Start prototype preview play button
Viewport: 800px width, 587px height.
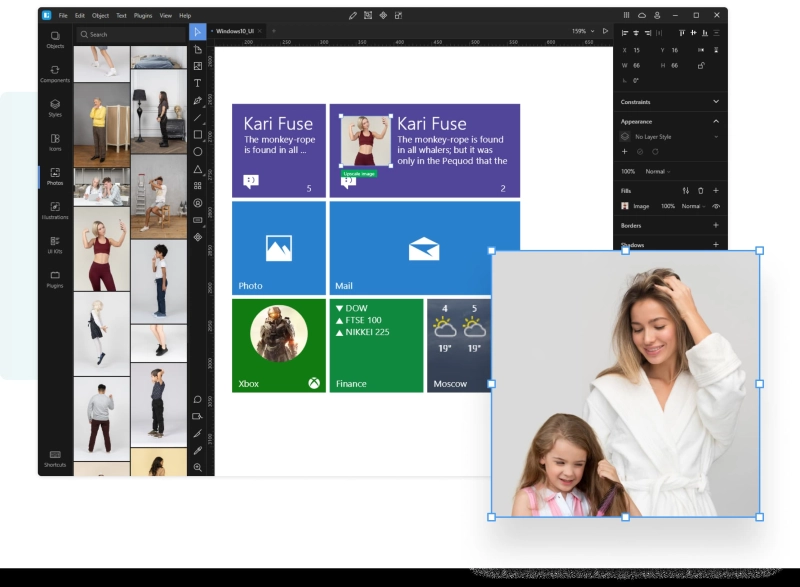click(605, 31)
